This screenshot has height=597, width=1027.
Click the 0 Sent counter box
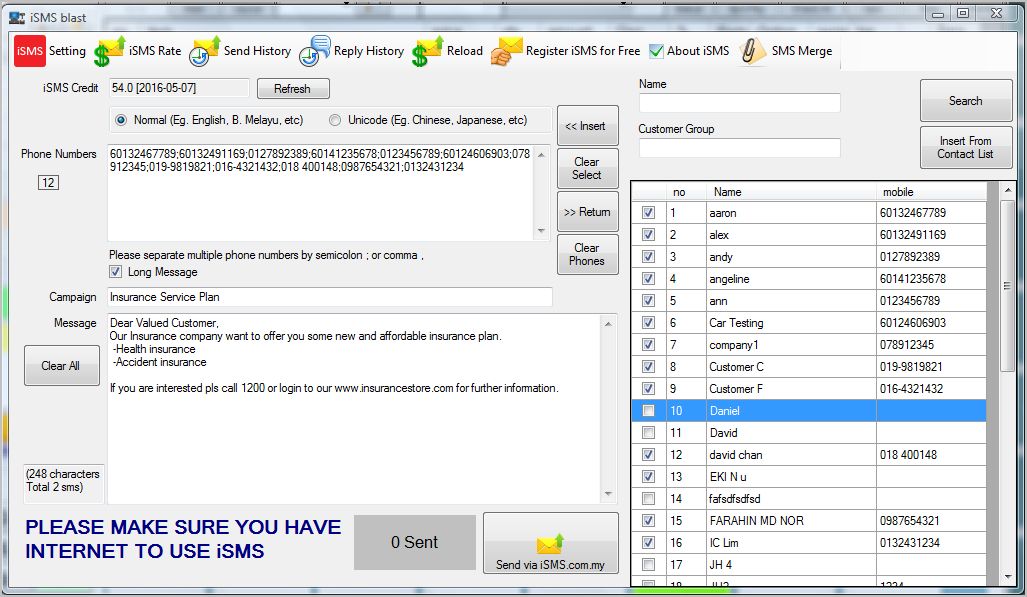point(415,542)
